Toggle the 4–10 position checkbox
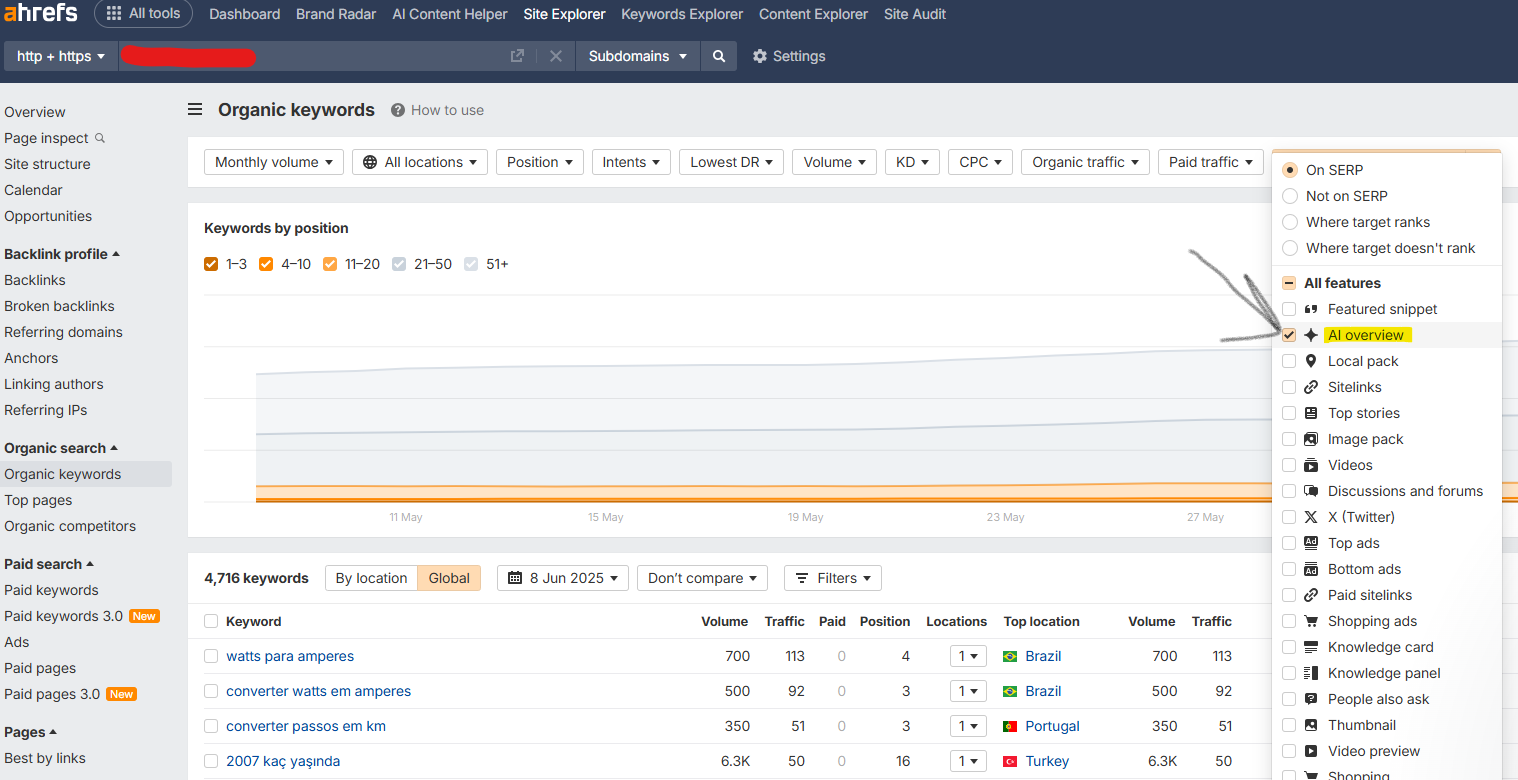This screenshot has width=1518, height=780. click(266, 264)
